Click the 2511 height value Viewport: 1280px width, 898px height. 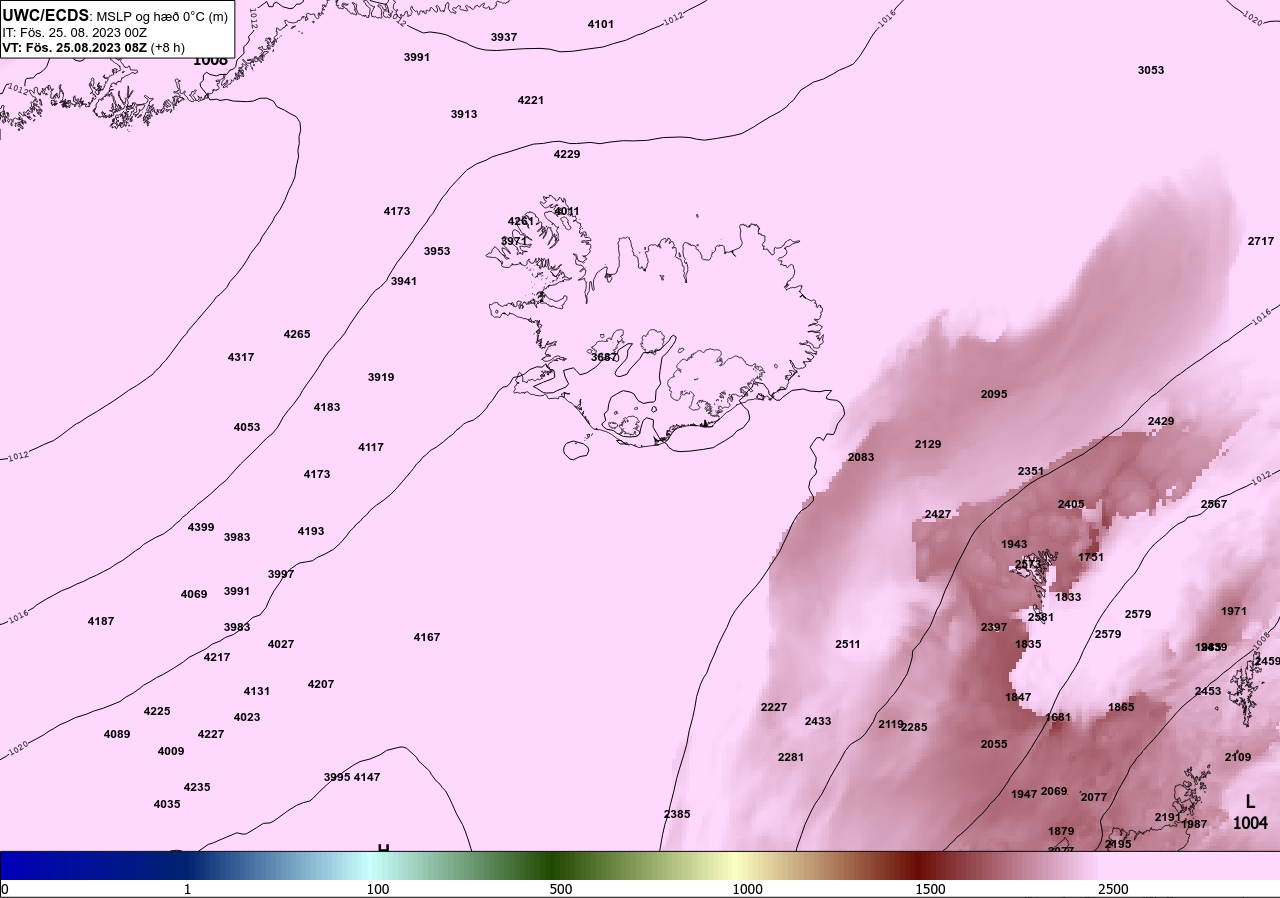[x=848, y=644]
